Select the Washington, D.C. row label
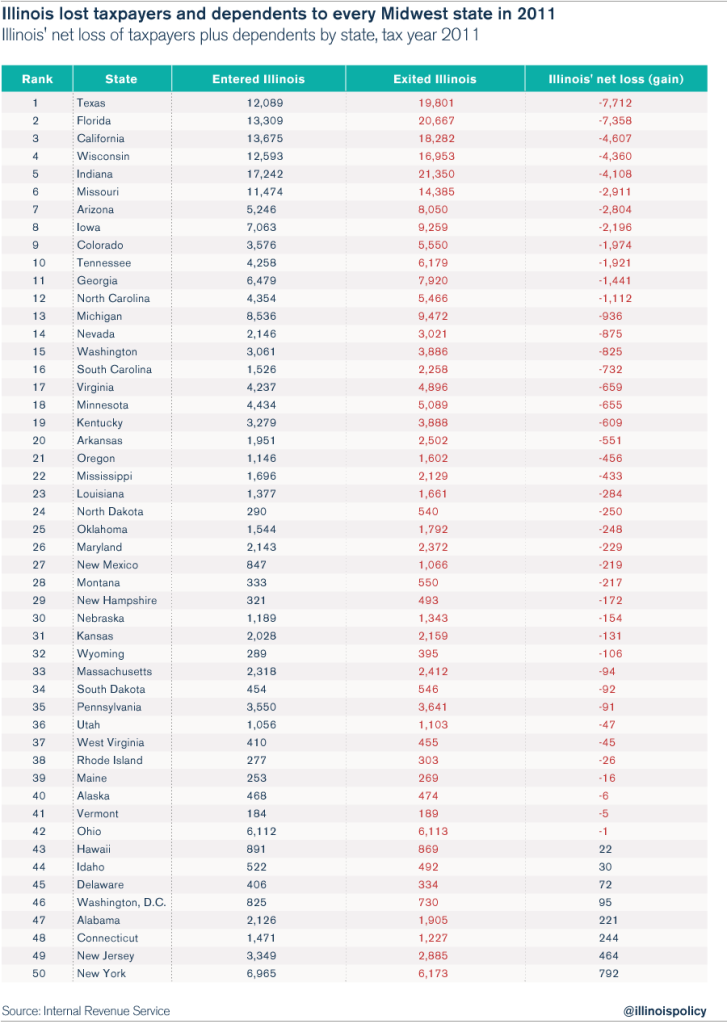 click(x=121, y=903)
